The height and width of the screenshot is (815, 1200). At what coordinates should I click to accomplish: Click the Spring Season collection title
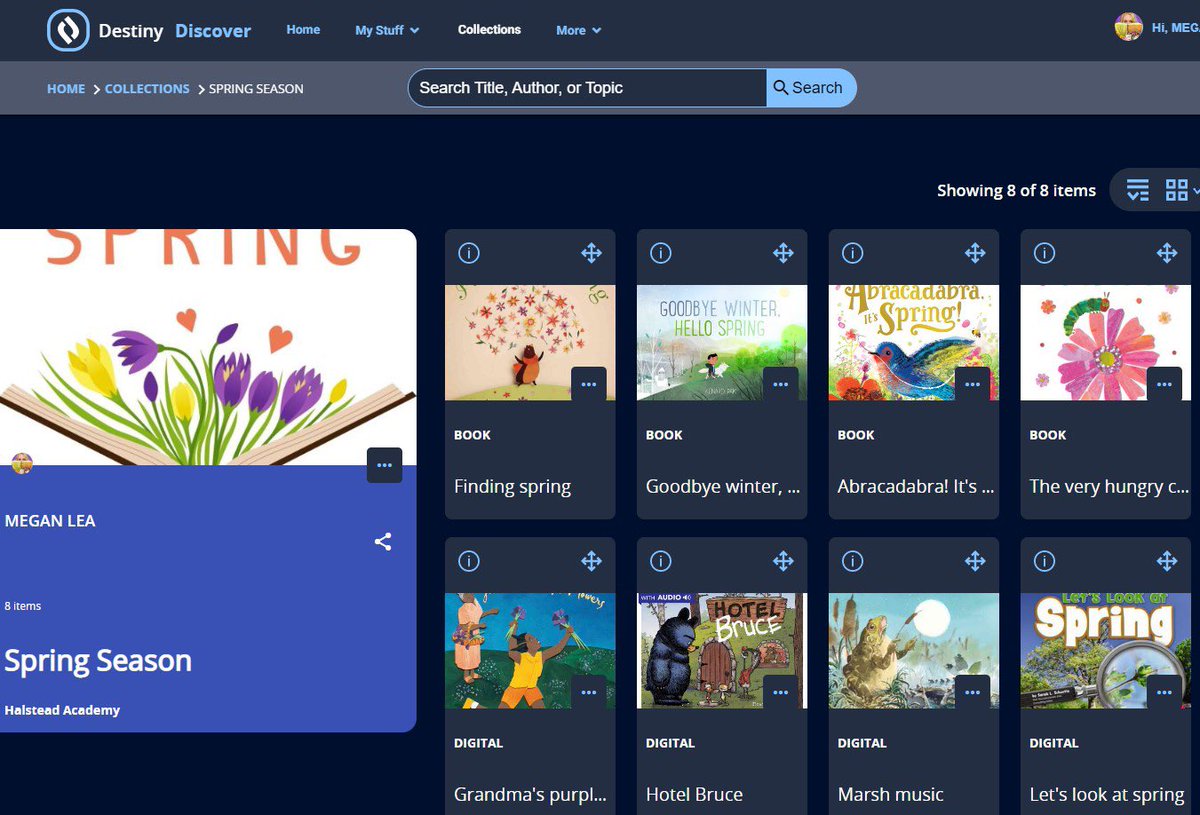tap(98, 661)
